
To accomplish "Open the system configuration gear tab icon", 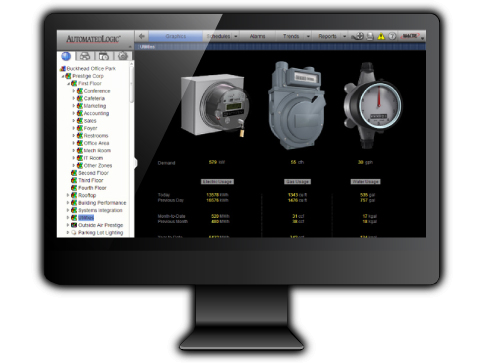I will pos(123,56).
